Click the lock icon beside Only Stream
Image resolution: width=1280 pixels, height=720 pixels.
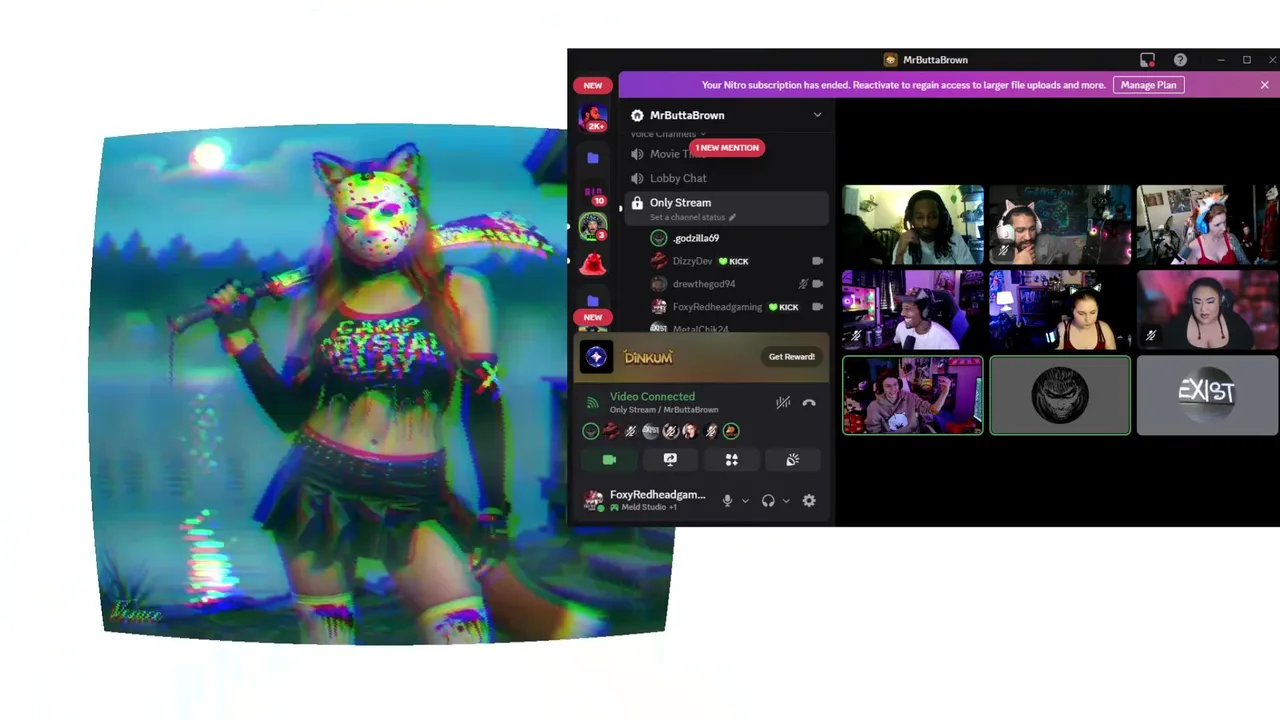click(x=637, y=203)
